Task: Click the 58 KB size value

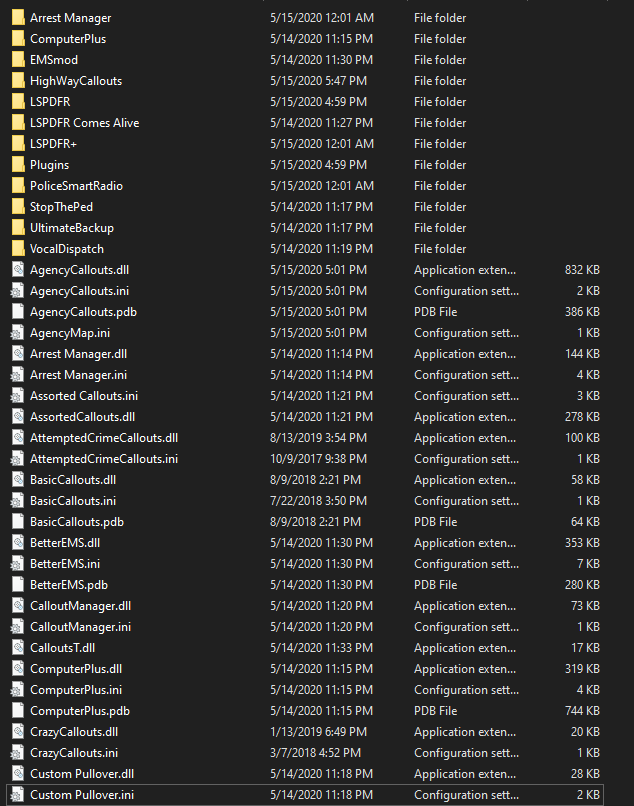Action: (x=585, y=480)
